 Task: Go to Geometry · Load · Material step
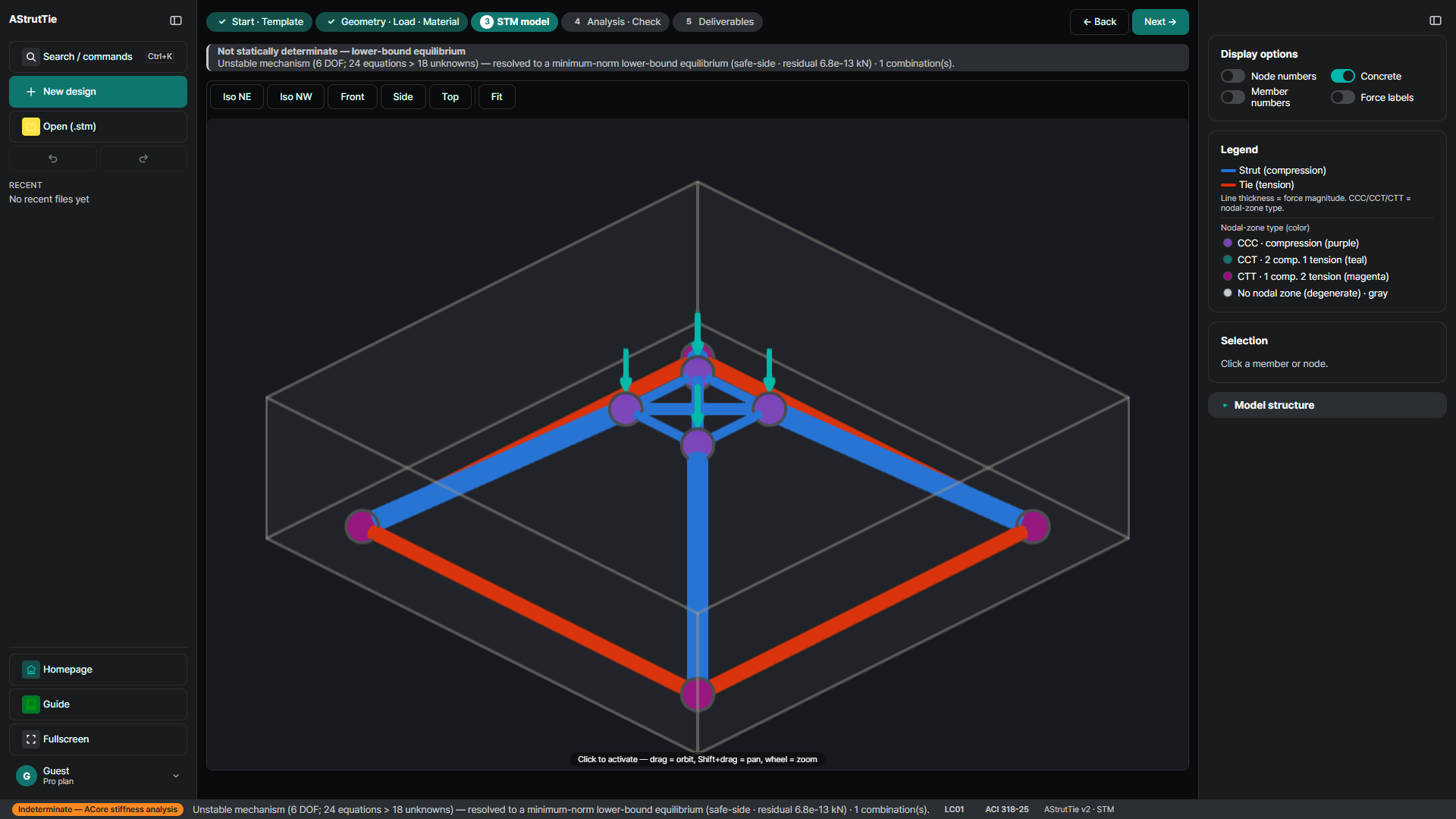(392, 22)
